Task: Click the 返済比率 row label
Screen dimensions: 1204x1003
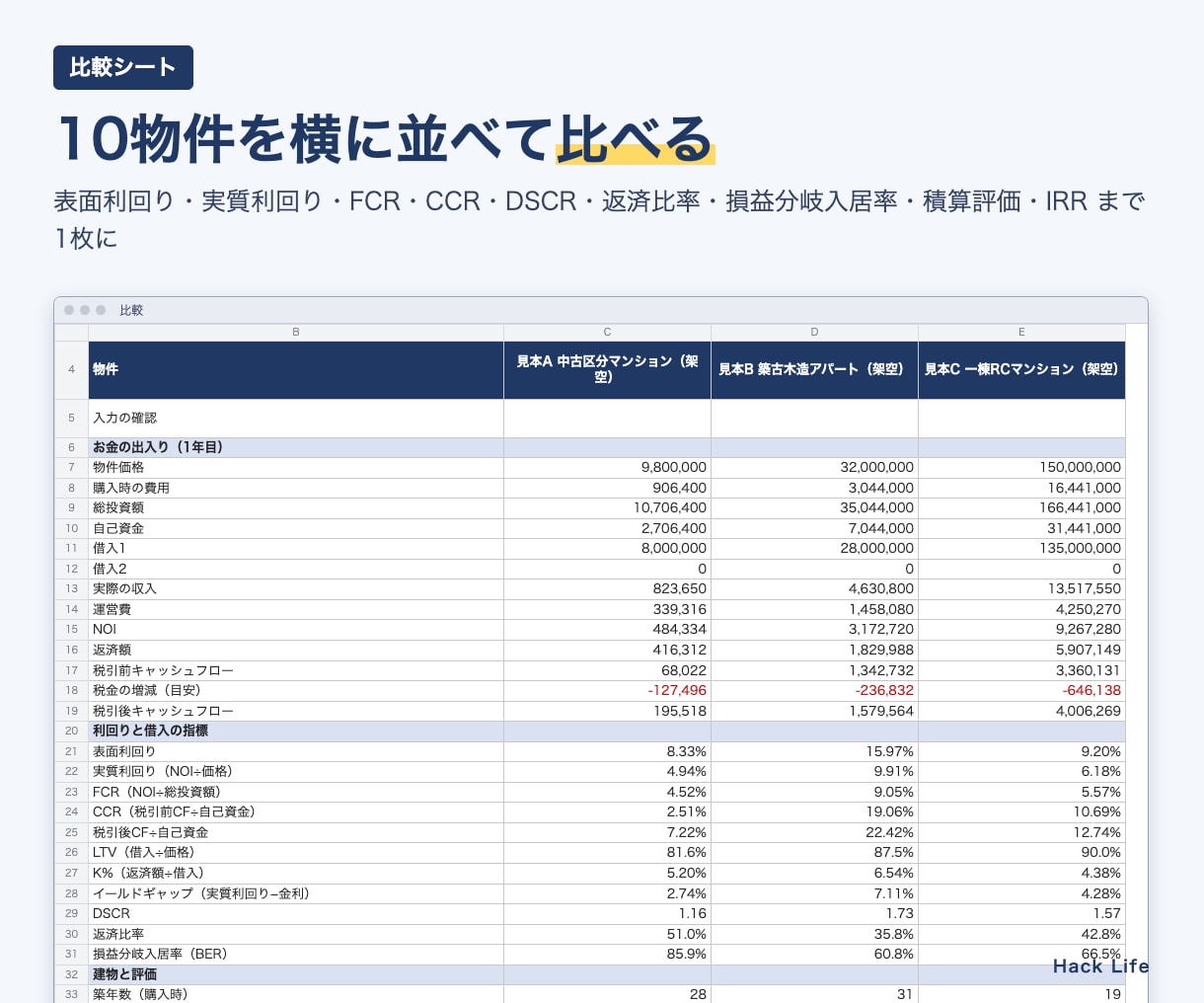Action: click(118, 934)
